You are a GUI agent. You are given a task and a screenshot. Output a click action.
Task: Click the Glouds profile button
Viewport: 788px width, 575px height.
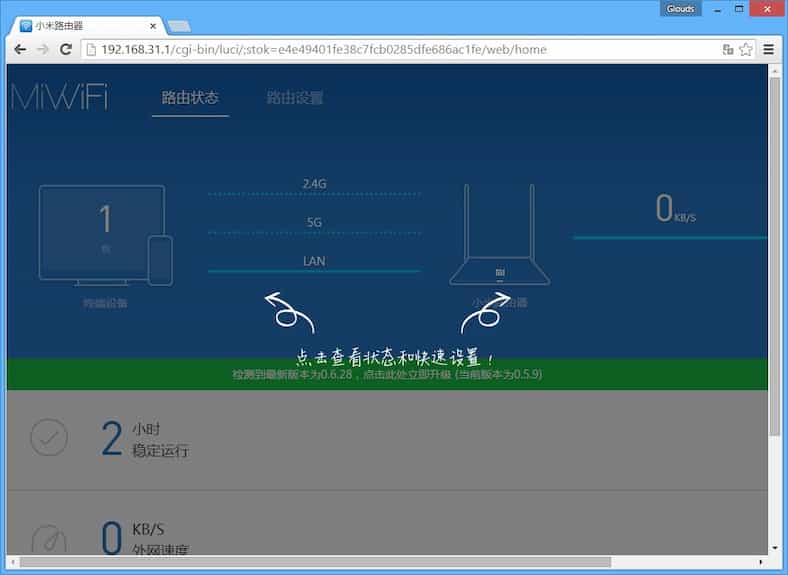point(681,8)
